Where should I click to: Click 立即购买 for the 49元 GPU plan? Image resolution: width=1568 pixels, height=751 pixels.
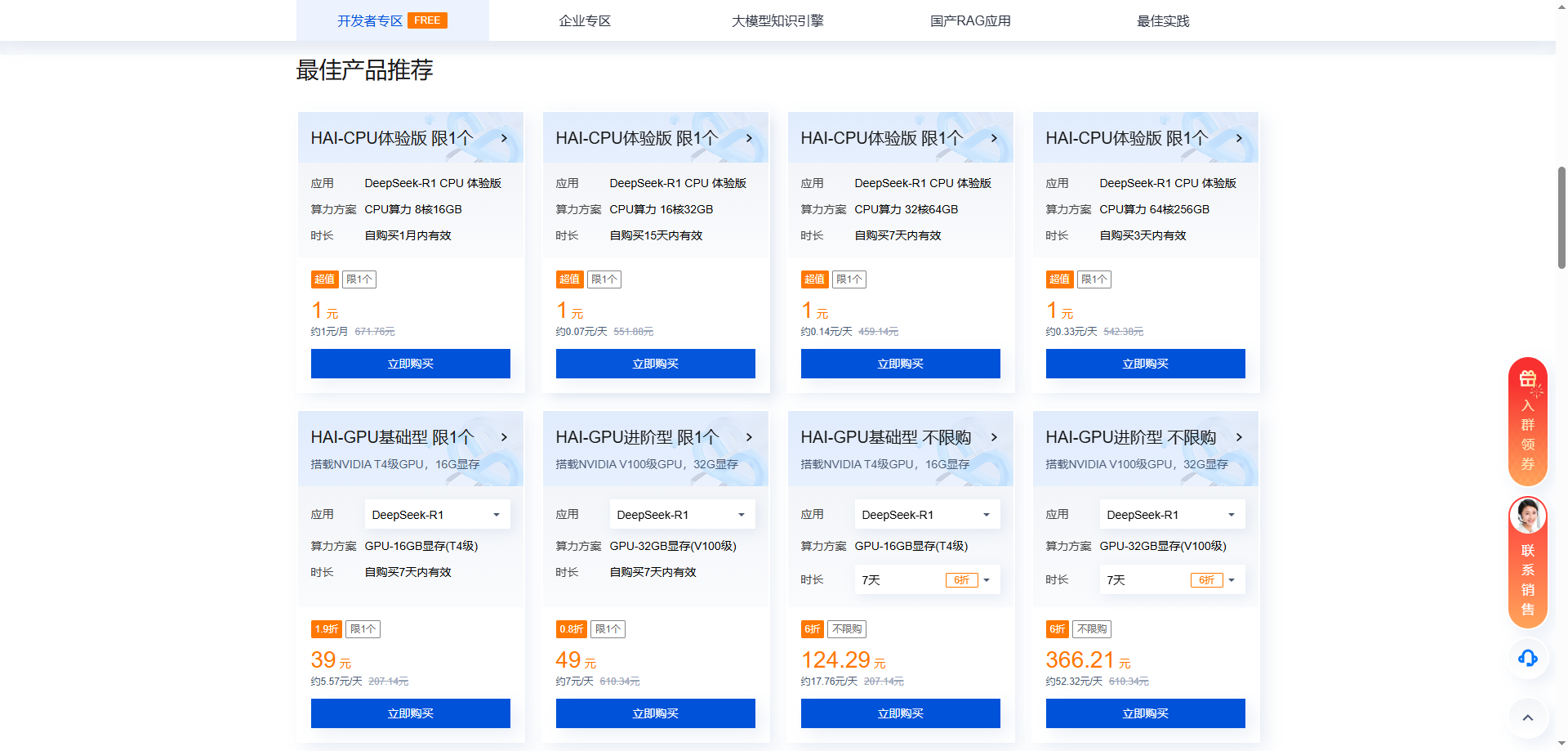pyautogui.click(x=656, y=713)
